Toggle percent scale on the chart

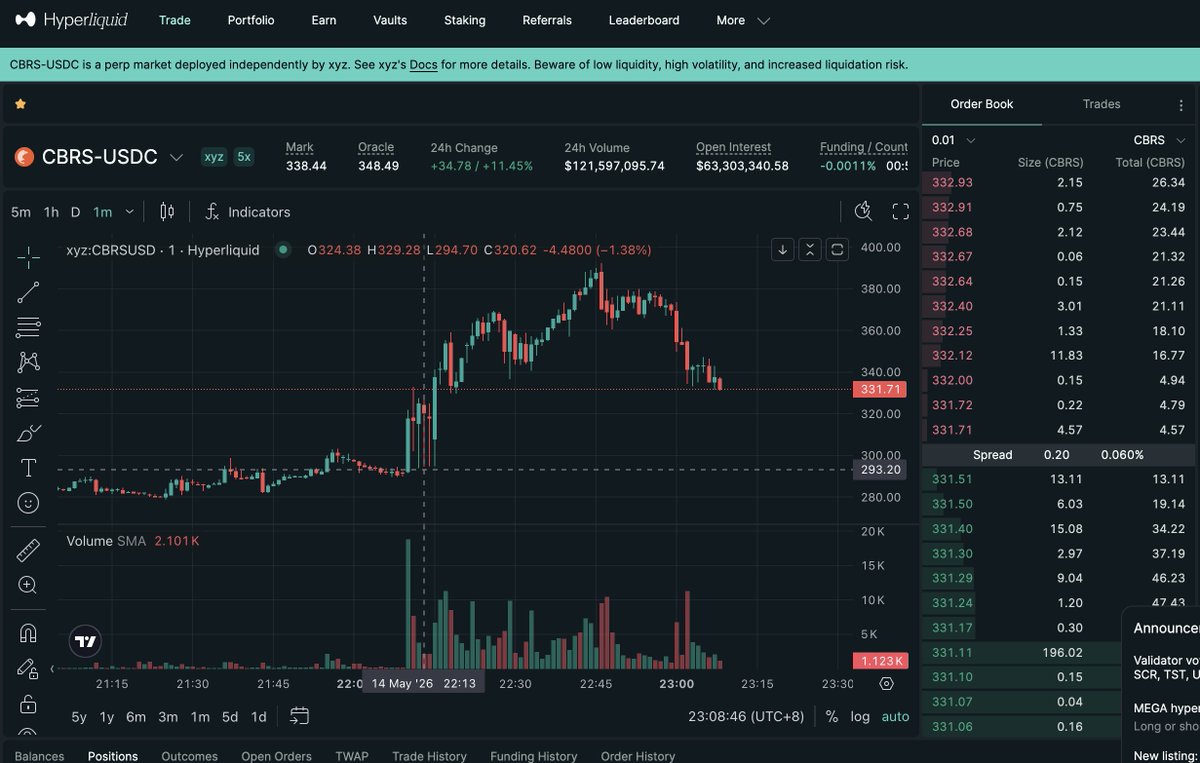[x=831, y=717]
